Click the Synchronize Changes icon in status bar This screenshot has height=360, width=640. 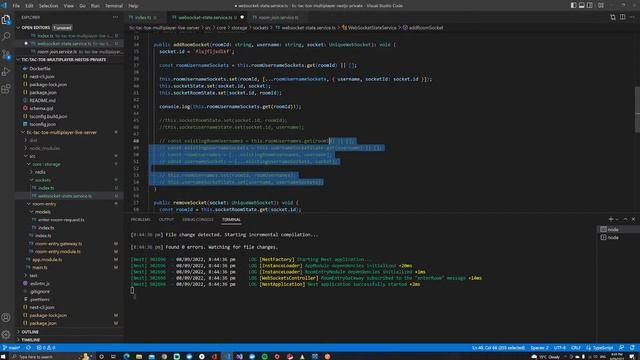[28, 348]
